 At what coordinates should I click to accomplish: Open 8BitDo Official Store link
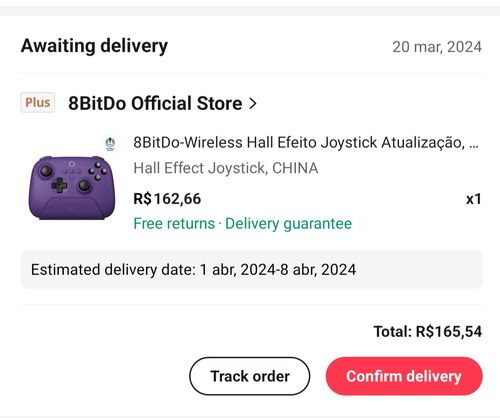coord(155,103)
